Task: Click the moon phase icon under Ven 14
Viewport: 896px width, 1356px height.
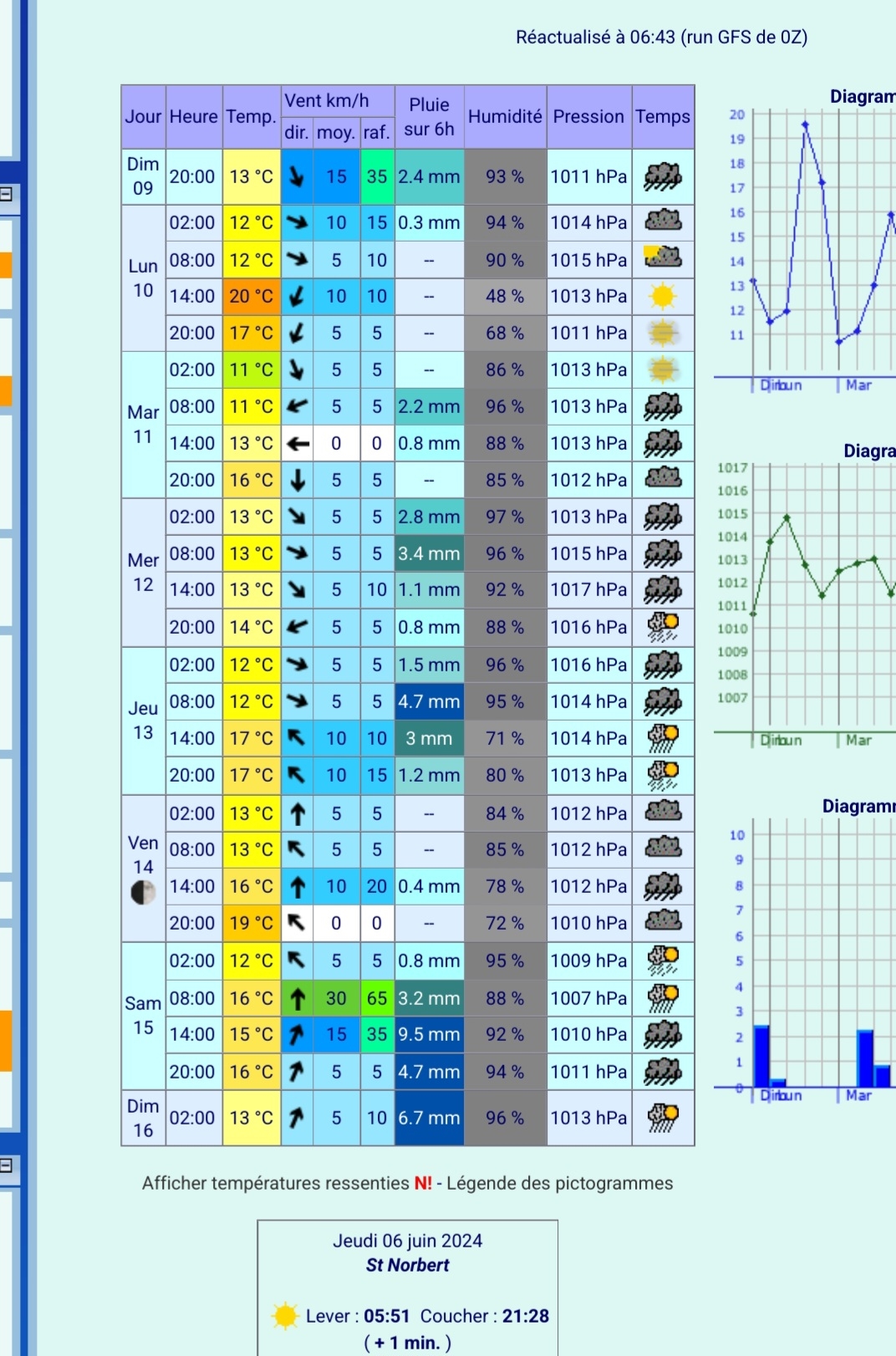Action: coord(143,893)
